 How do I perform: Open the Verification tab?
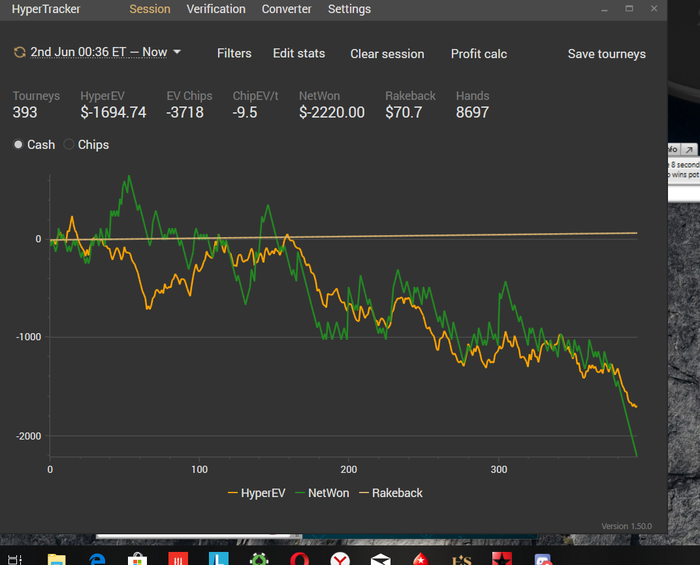pos(216,9)
